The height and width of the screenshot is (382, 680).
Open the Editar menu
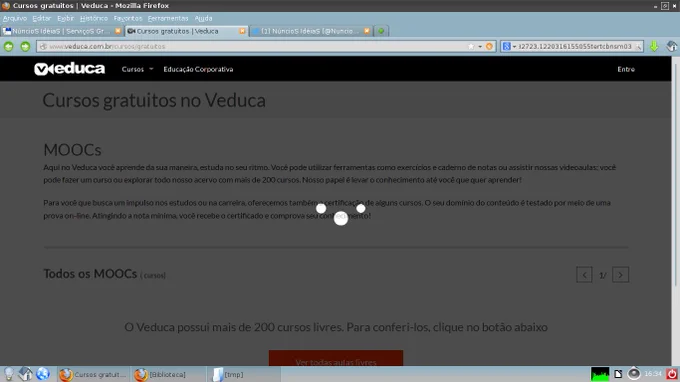[x=42, y=18]
